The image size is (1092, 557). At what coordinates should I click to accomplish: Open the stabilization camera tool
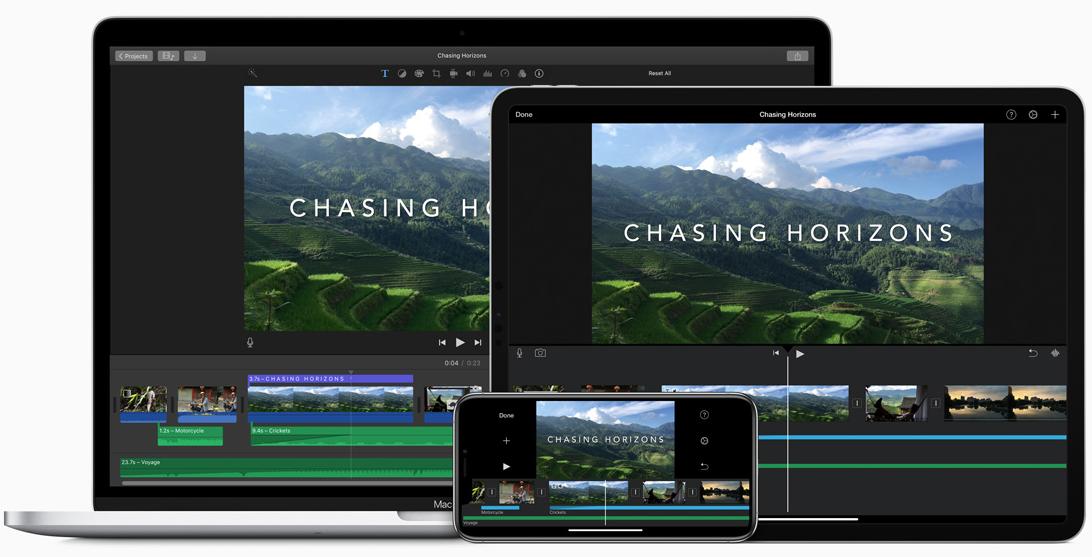[453, 73]
